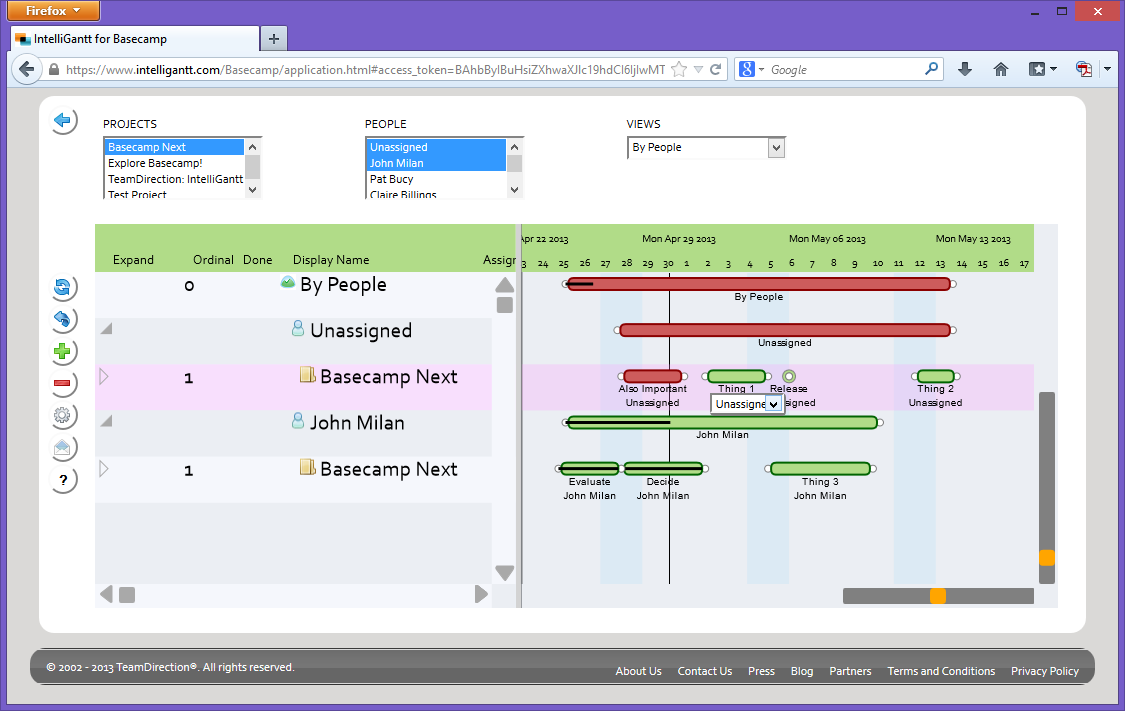Click the blue undo arrow sidebar icon

pyautogui.click(x=62, y=319)
